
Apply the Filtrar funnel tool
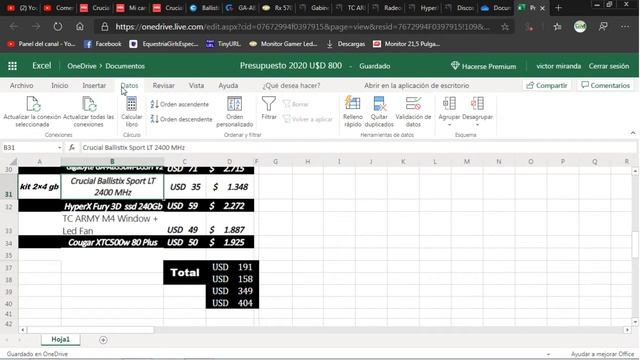pyautogui.click(x=269, y=108)
